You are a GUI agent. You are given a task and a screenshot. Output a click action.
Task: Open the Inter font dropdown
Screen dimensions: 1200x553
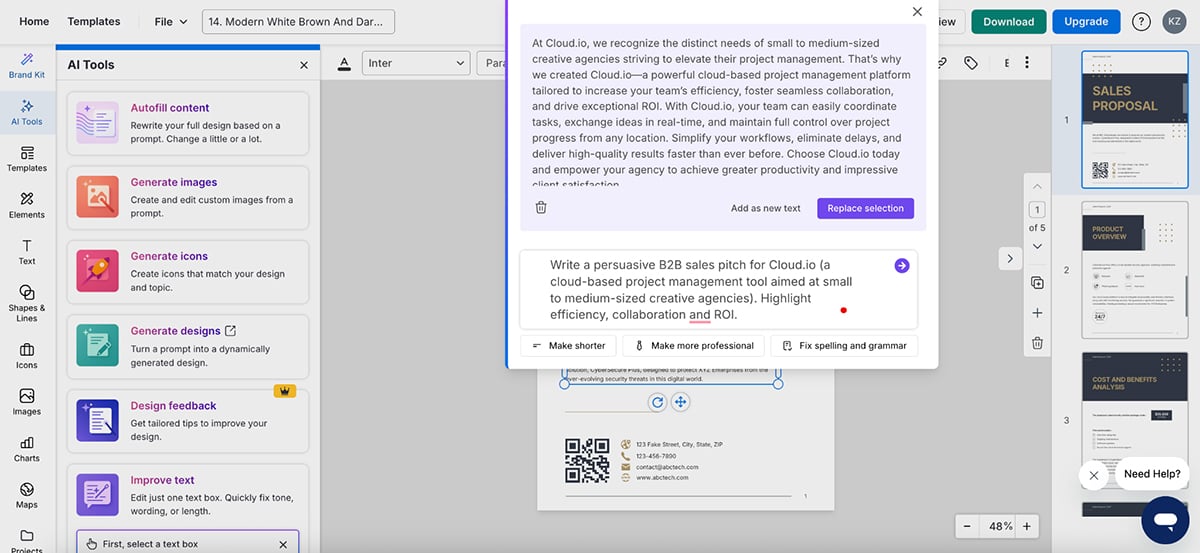click(x=415, y=63)
